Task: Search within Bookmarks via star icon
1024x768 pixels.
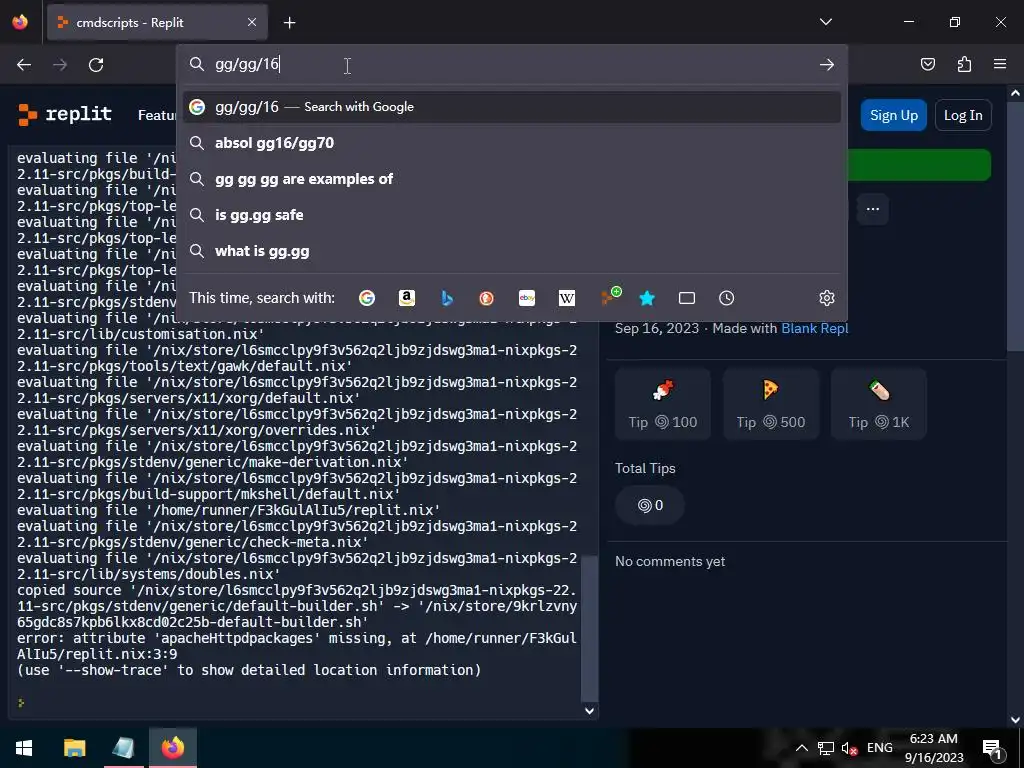Action: pyautogui.click(x=647, y=298)
